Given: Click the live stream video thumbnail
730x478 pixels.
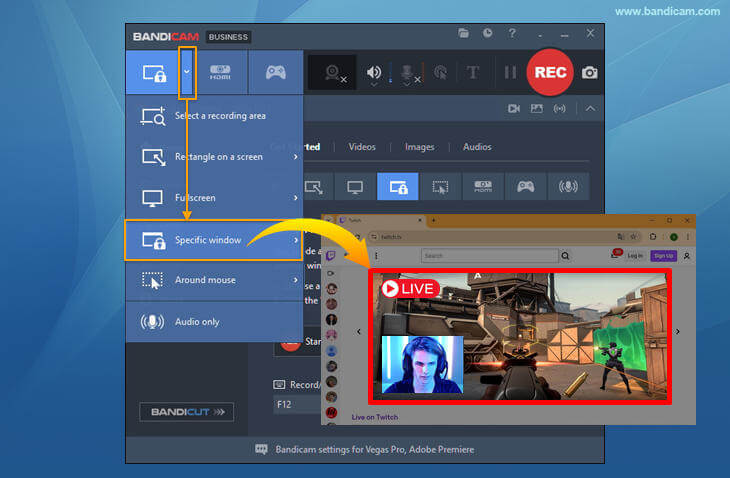Looking at the screenshot, I should click(x=520, y=337).
